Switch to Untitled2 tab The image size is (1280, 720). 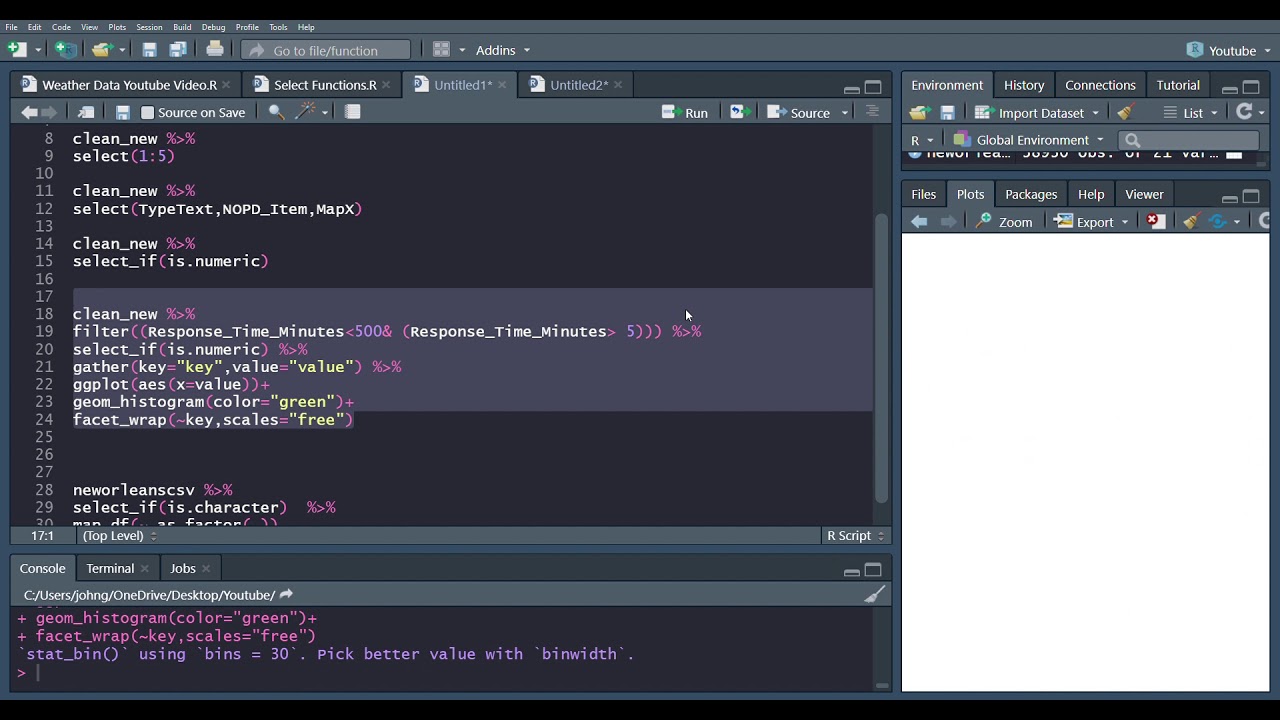(x=579, y=85)
